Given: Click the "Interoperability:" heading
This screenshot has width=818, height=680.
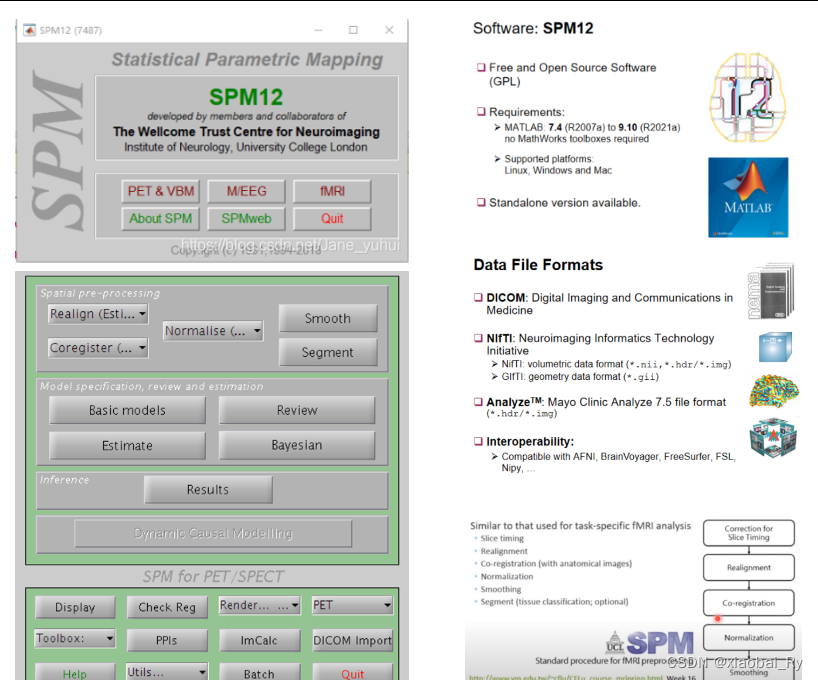Looking at the screenshot, I should click(x=530, y=442).
